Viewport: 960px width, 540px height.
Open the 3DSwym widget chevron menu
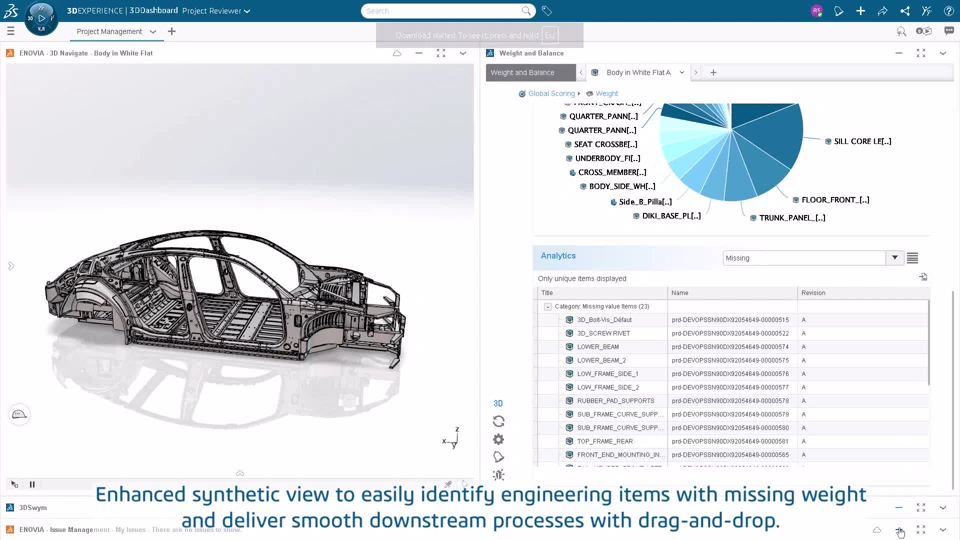coord(943,508)
